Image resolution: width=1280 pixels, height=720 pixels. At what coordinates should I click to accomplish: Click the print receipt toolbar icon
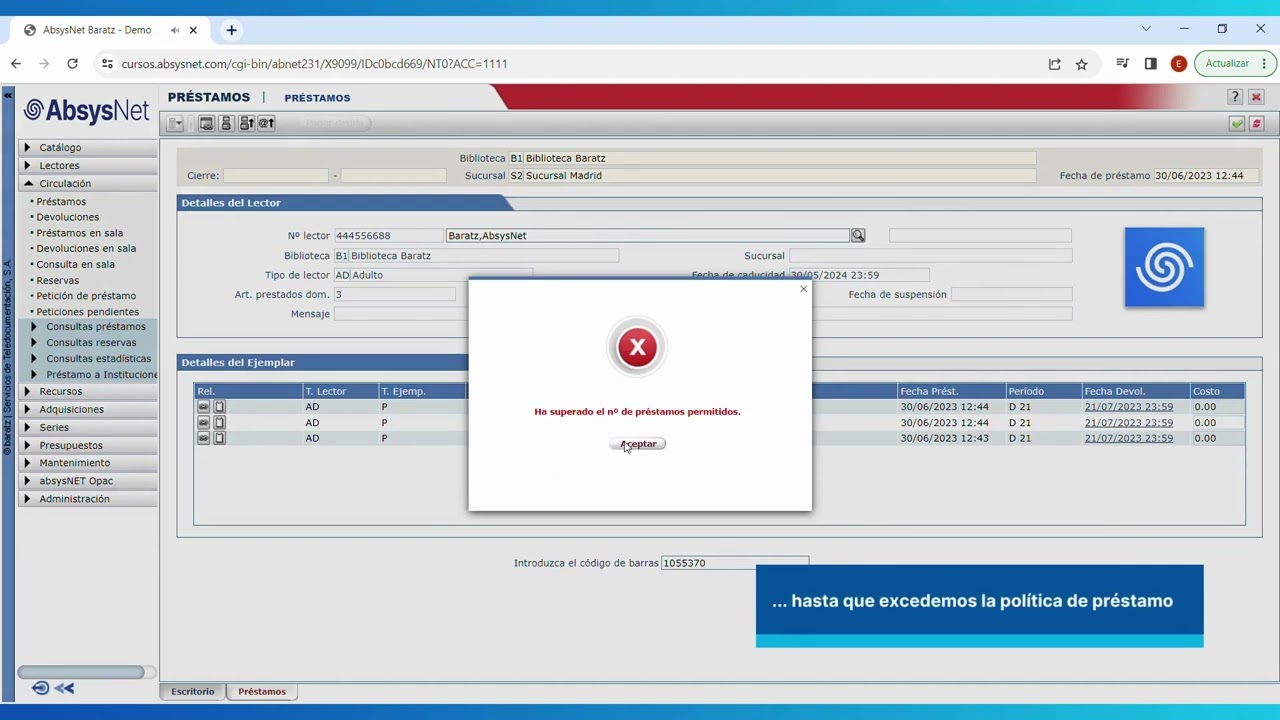[226, 123]
